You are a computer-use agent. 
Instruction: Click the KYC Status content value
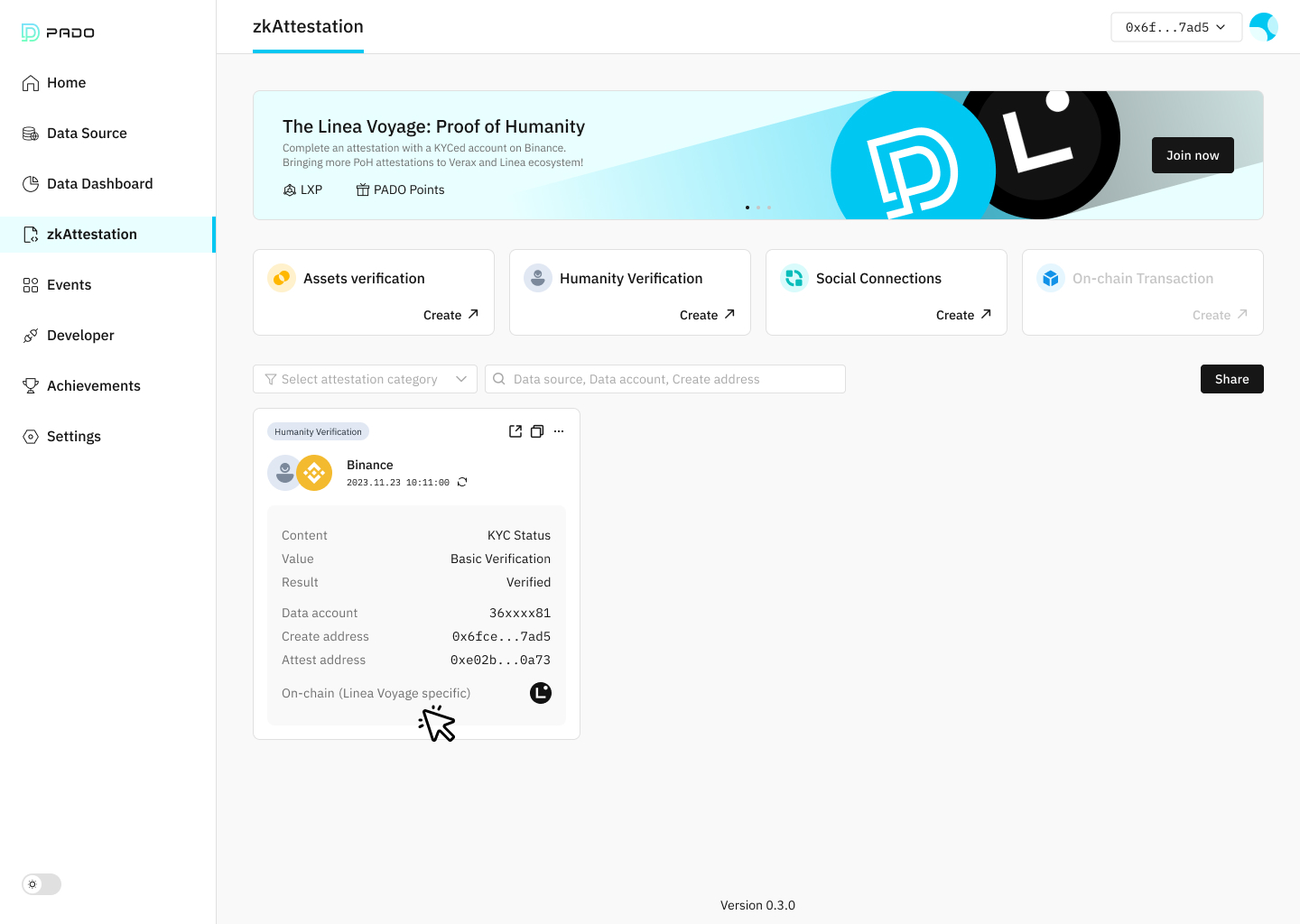[519, 535]
